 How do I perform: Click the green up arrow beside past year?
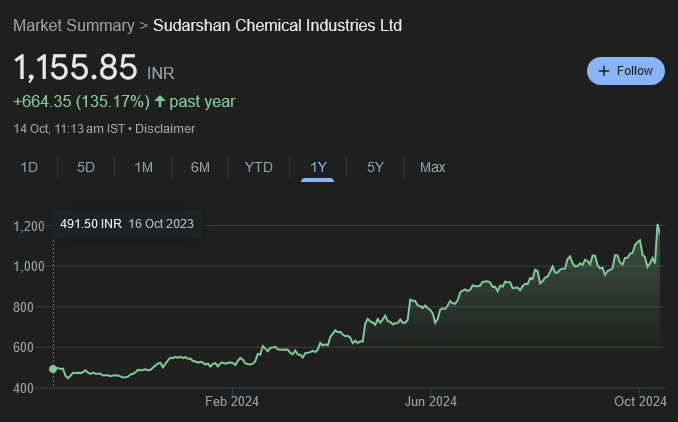point(160,102)
